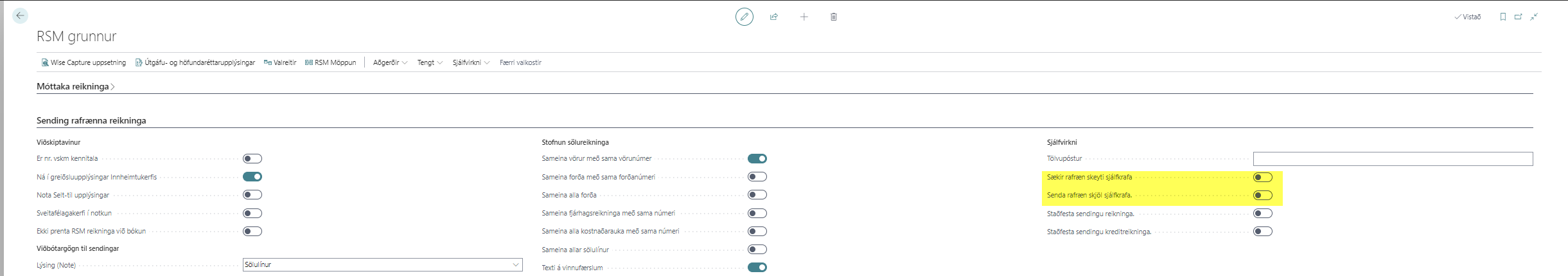1568x276 pixels.
Task: Click 'Wise Capture uppsetning' button
Action: 84,62
